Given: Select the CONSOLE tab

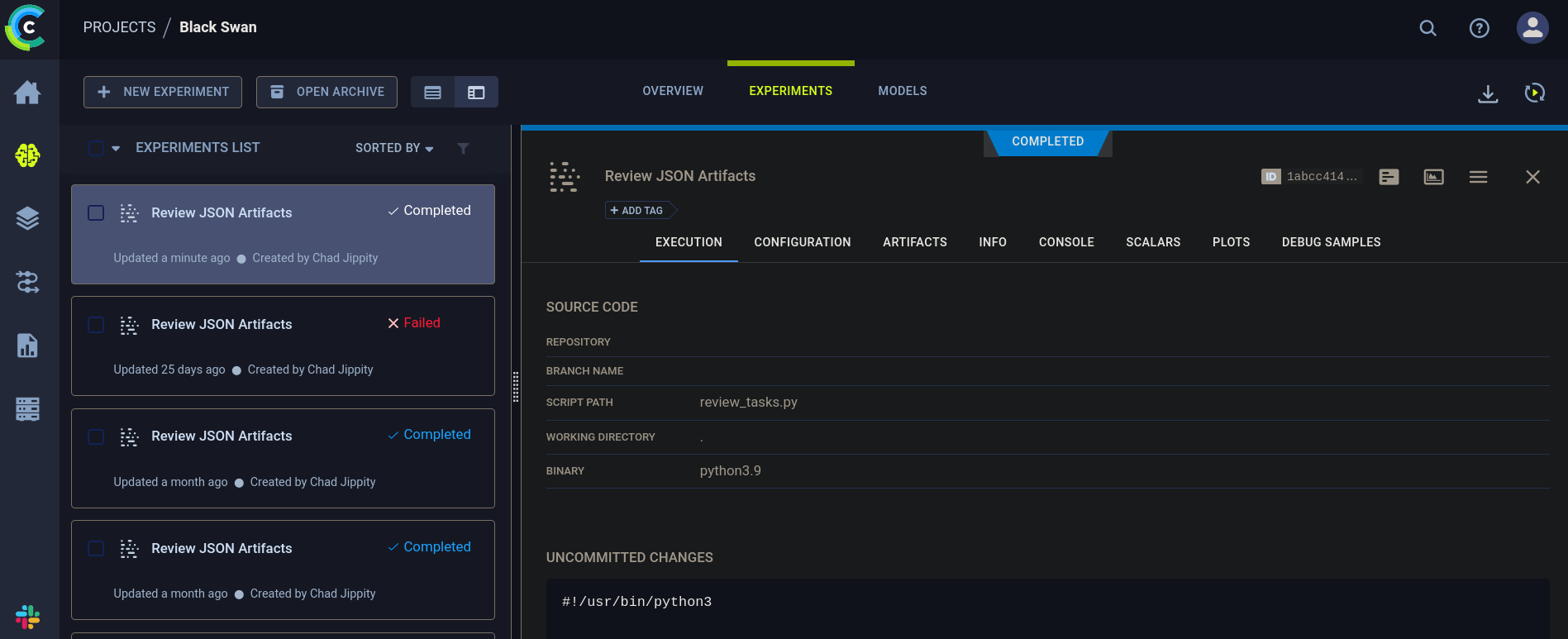Looking at the screenshot, I should pyautogui.click(x=1066, y=242).
